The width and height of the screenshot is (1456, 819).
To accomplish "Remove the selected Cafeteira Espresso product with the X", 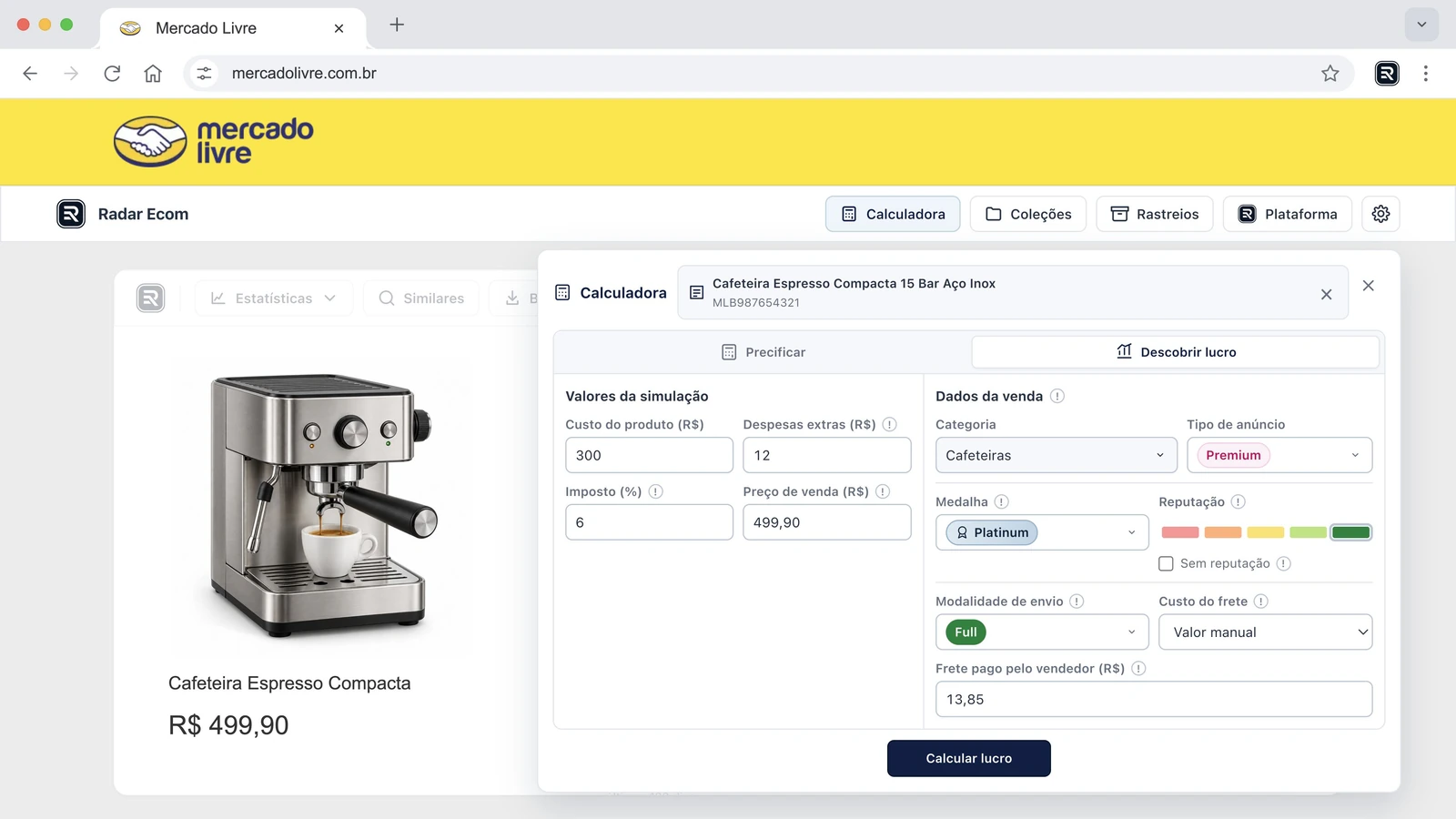I will [1326, 294].
